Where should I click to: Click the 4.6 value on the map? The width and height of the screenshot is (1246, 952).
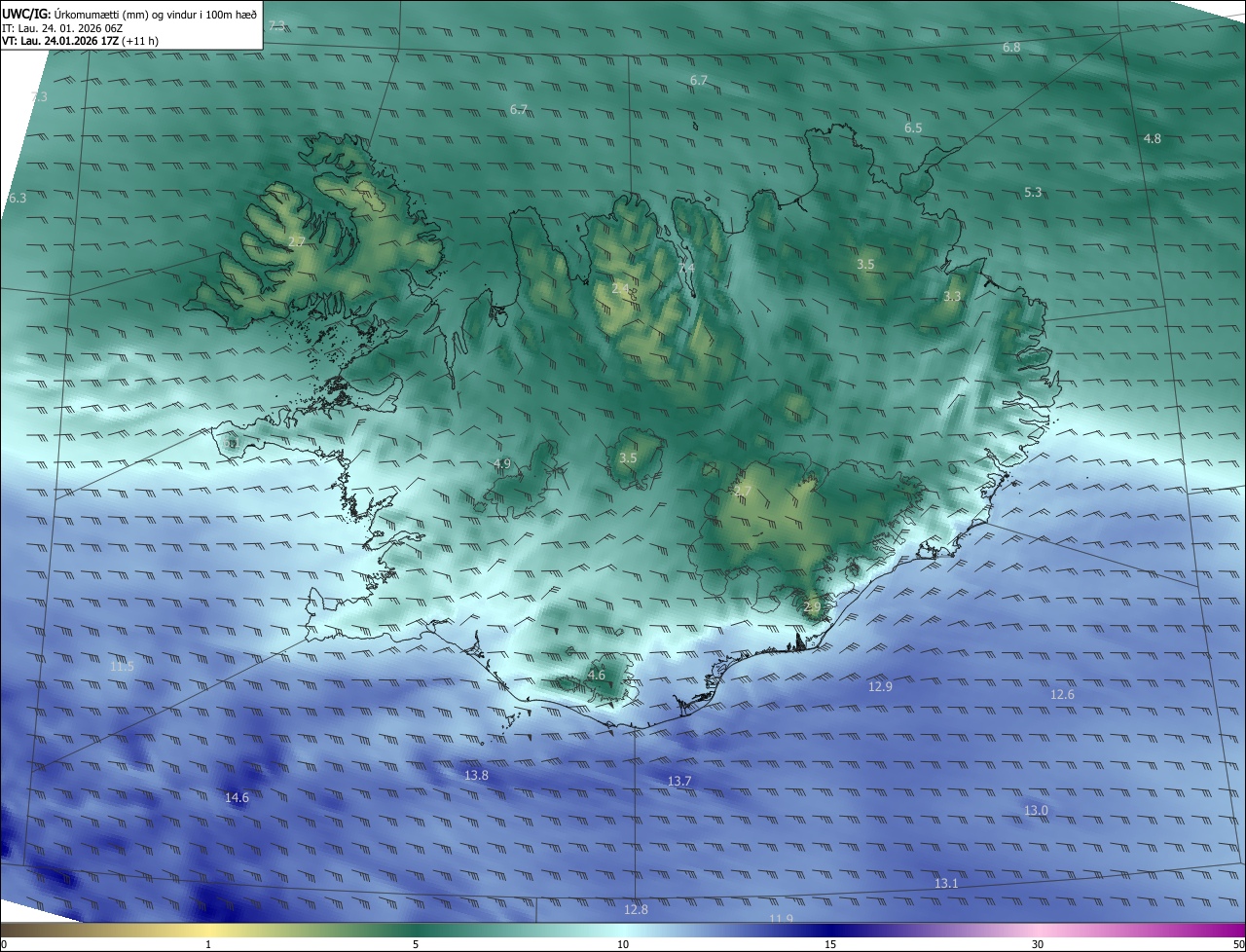pyautogui.click(x=597, y=675)
